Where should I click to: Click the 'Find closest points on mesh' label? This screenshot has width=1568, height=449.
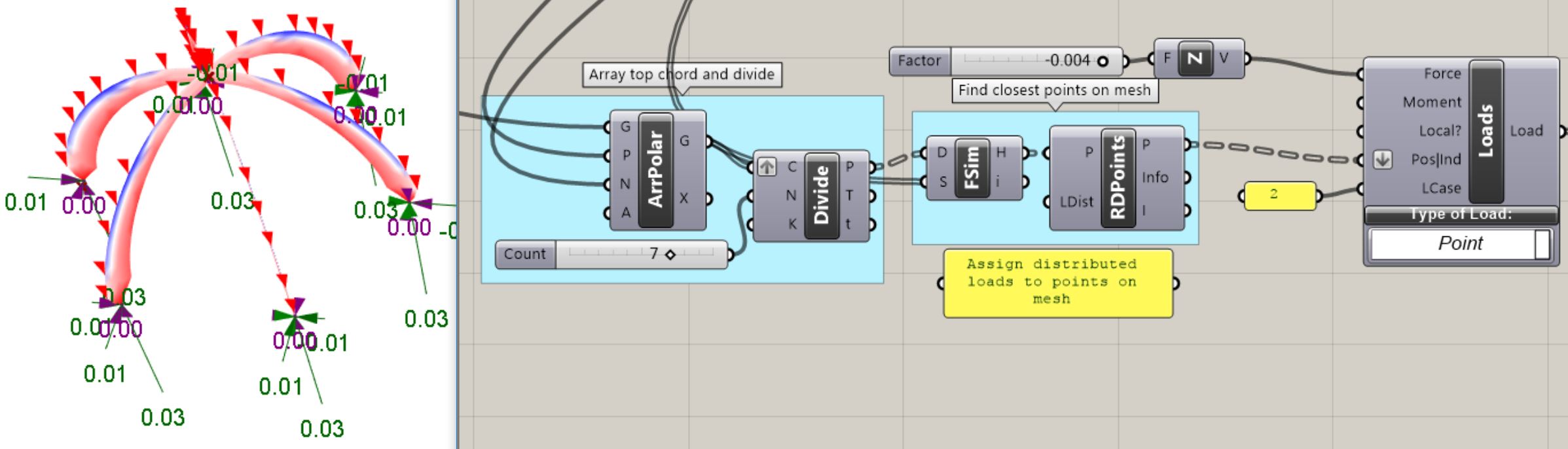pyautogui.click(x=1054, y=90)
